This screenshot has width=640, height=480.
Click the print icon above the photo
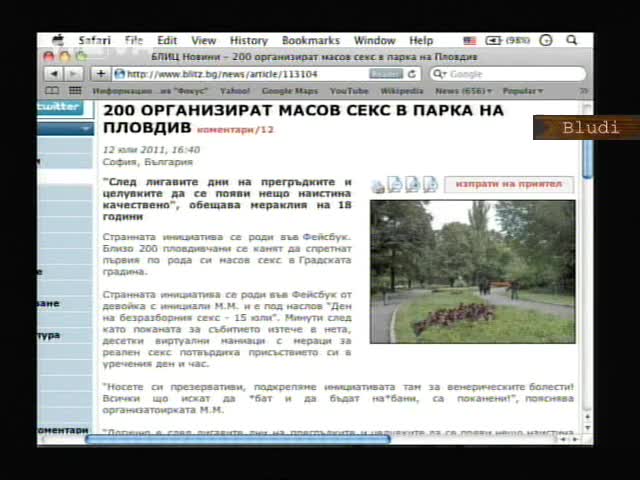(x=378, y=186)
